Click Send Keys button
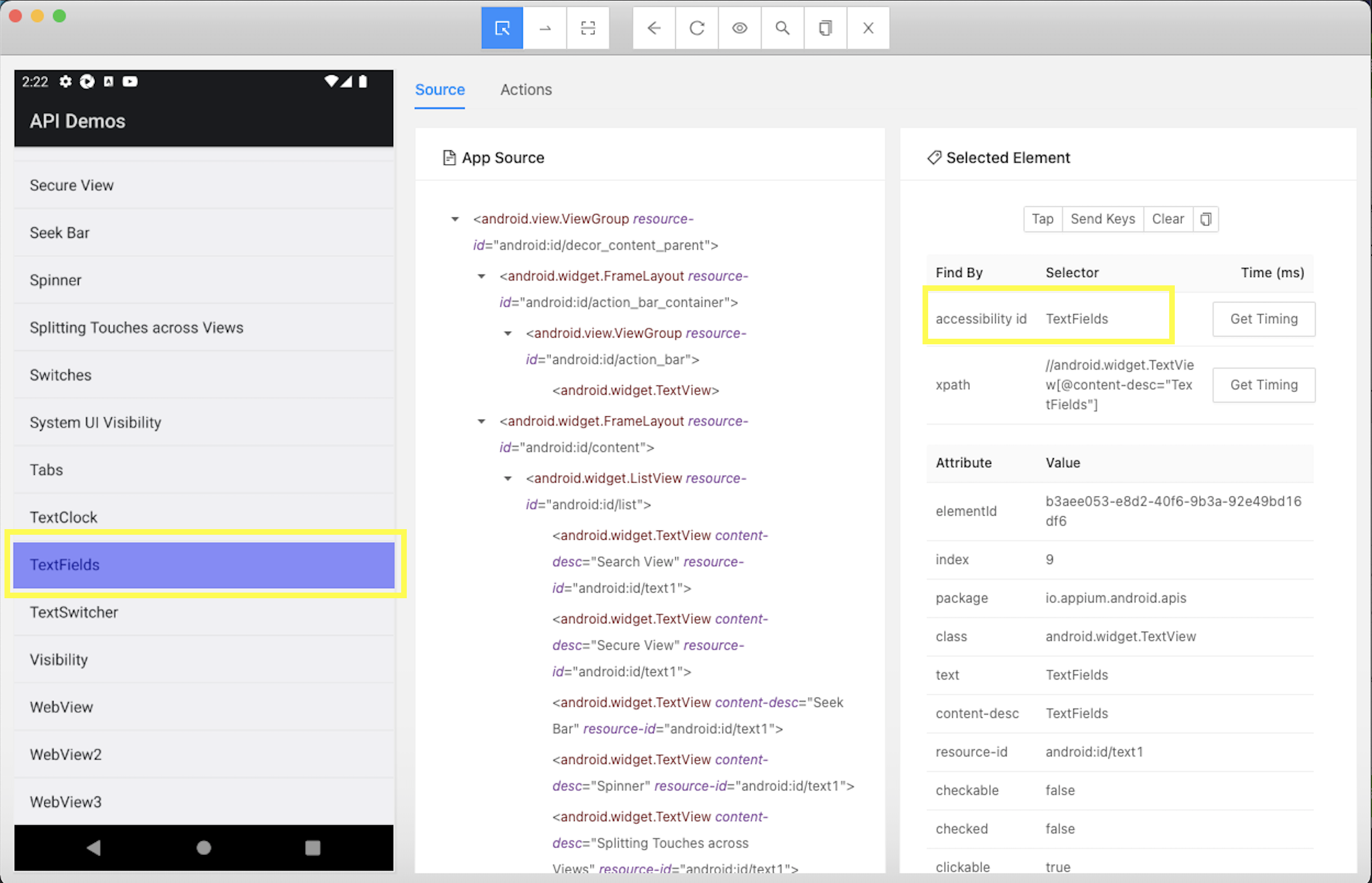1372x883 pixels. (1102, 219)
